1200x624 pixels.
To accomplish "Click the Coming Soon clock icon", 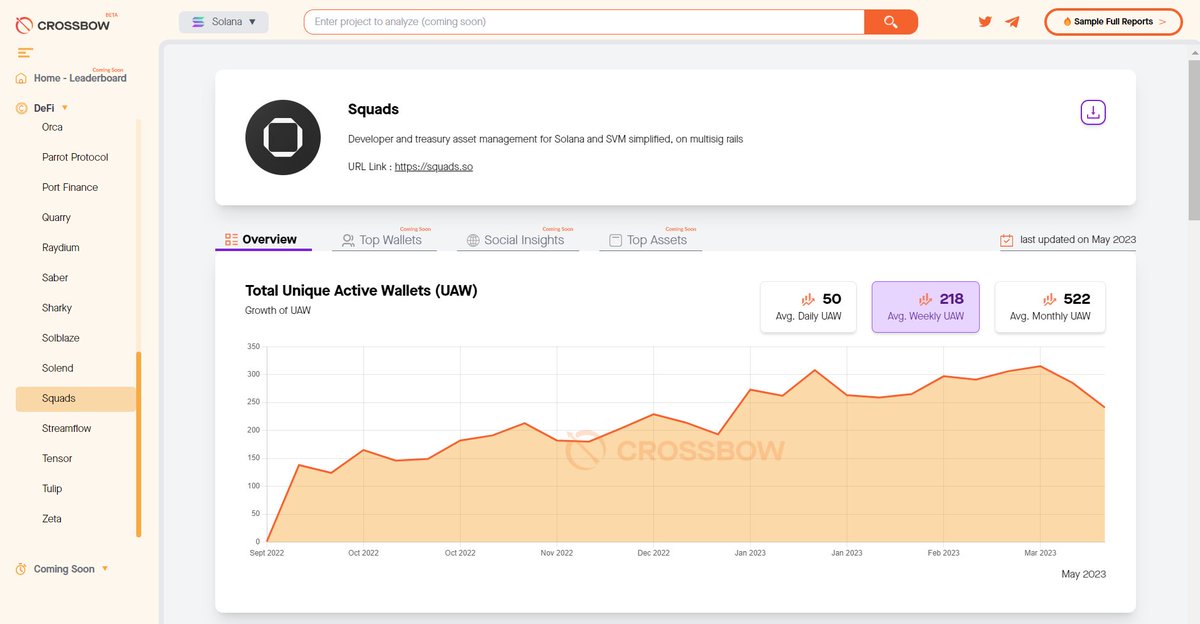I will point(22,569).
